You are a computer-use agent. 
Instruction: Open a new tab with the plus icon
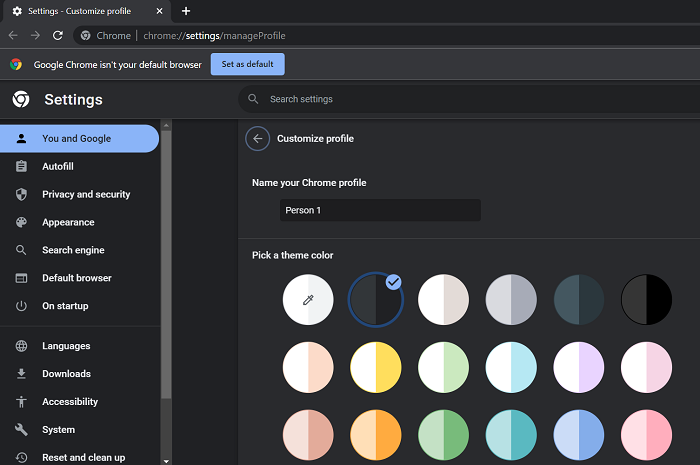coord(186,10)
